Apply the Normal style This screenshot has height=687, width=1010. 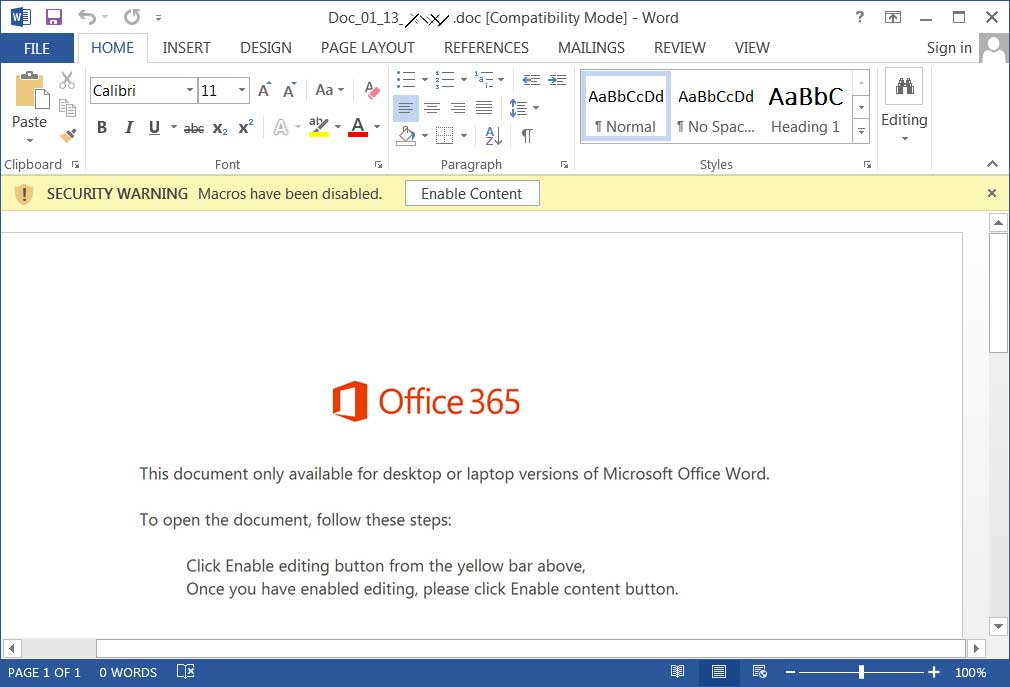(x=625, y=108)
